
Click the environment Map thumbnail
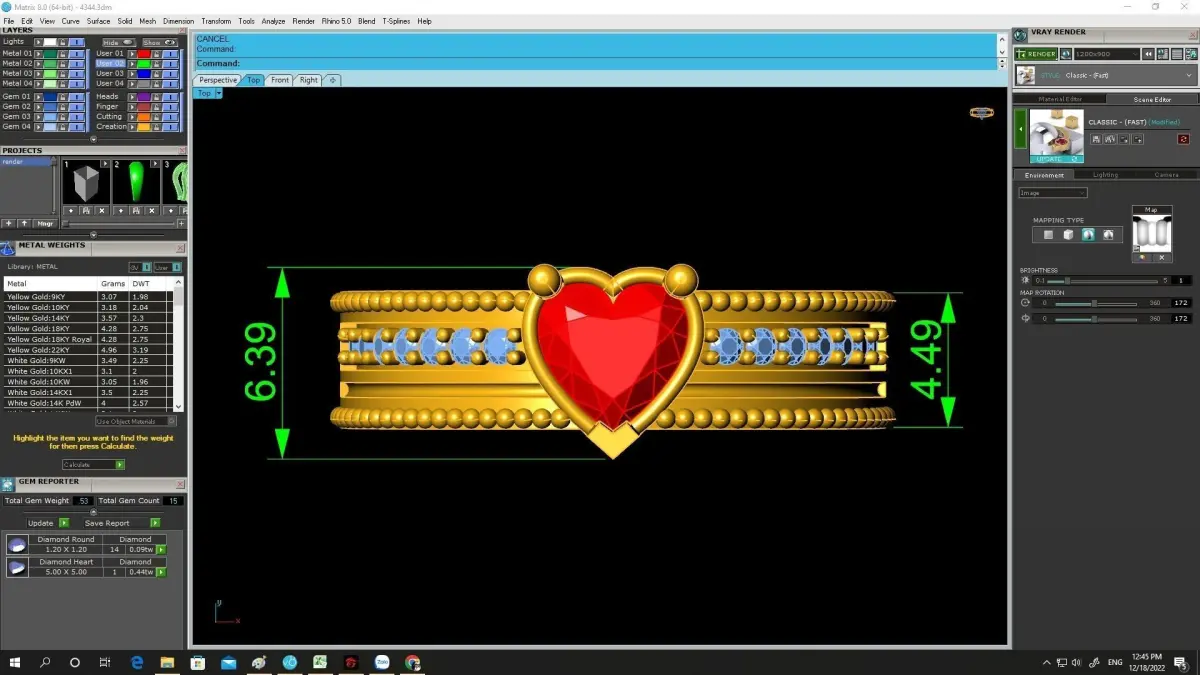(x=1151, y=232)
